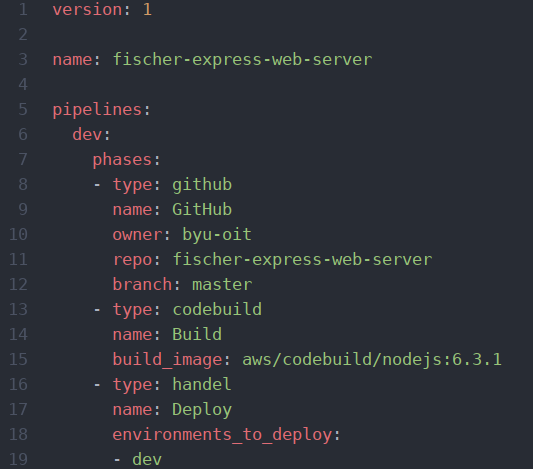Click the master branch value
The height and width of the screenshot is (469, 533).
click(222, 284)
